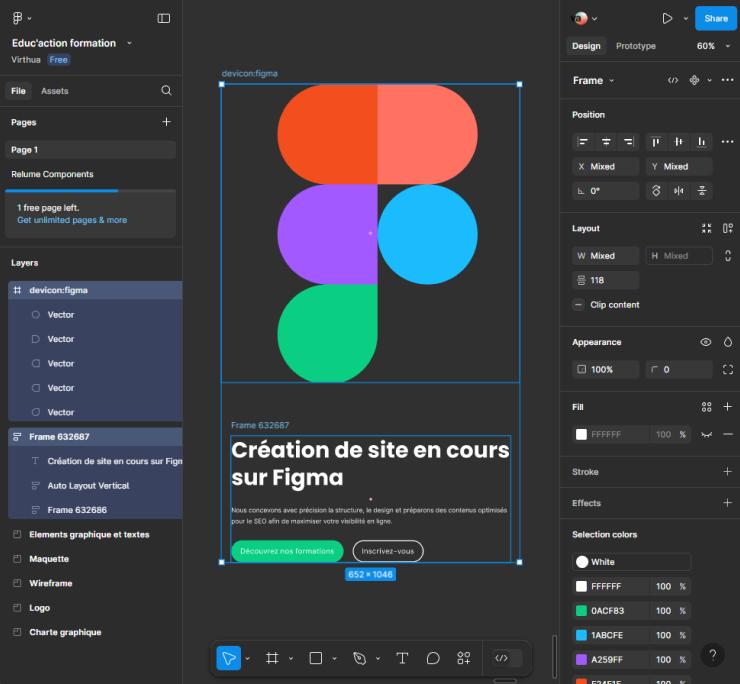Click the create component icon
Viewport: 740px width, 684px height.
(x=694, y=80)
